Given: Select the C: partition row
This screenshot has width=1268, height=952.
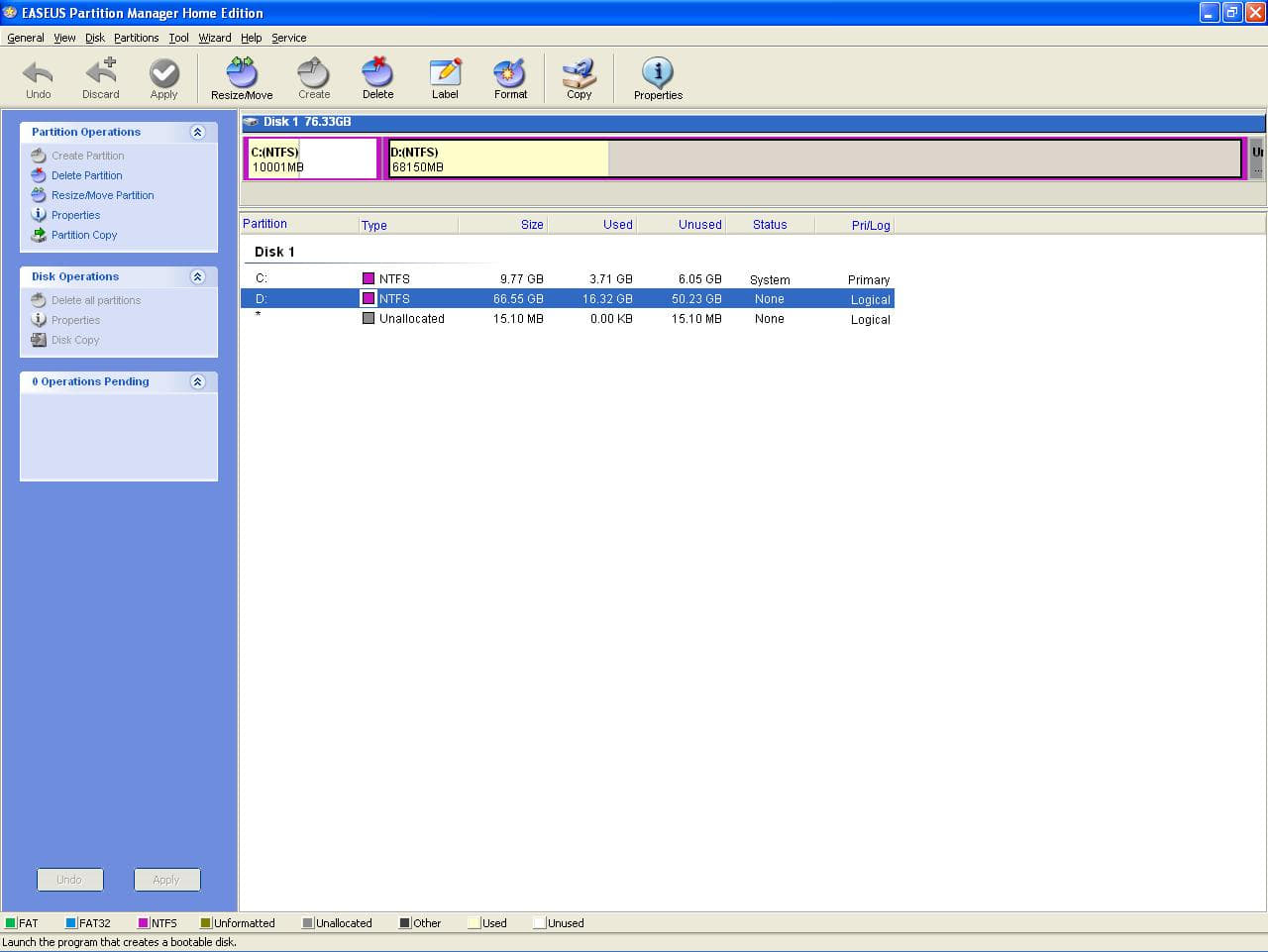Looking at the screenshot, I should click(x=568, y=278).
